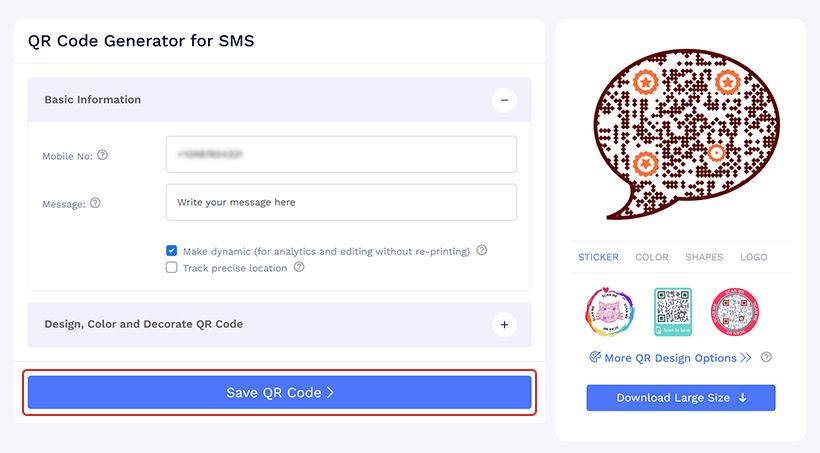Switch to the STICKER tab

pyautogui.click(x=598, y=257)
